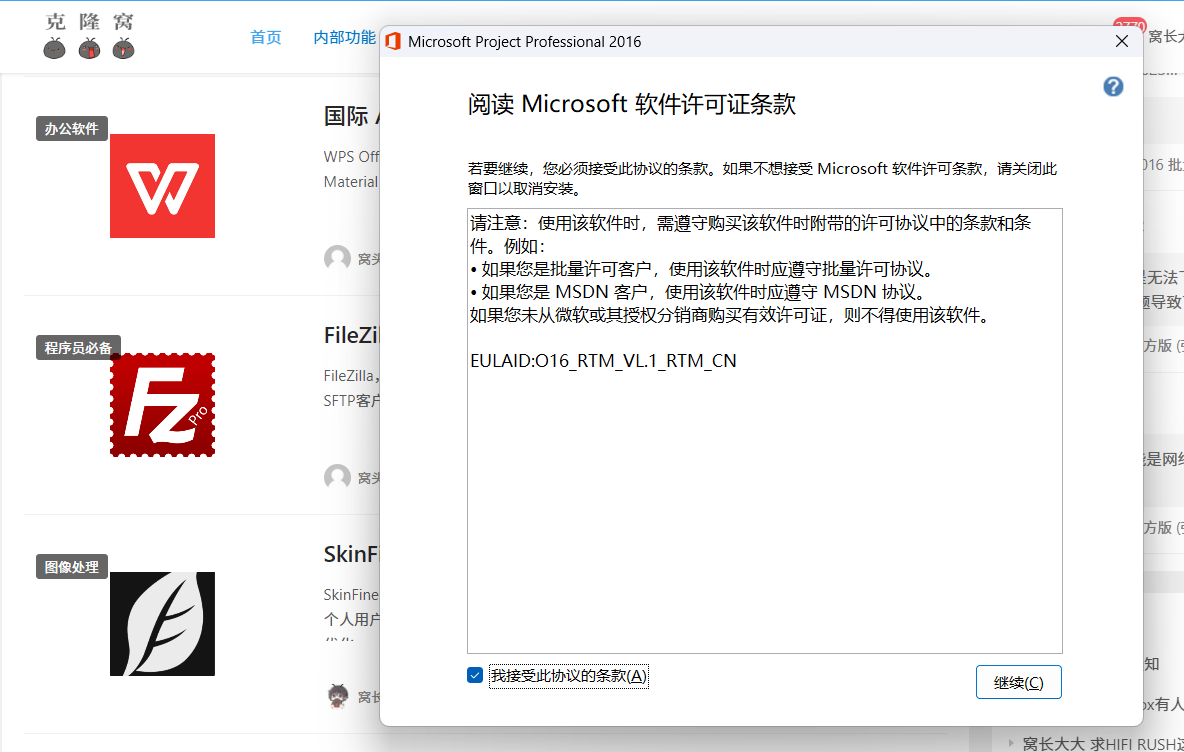Image resolution: width=1184 pixels, height=752 pixels.
Task: Click inside the license terms text box
Action: (764, 430)
